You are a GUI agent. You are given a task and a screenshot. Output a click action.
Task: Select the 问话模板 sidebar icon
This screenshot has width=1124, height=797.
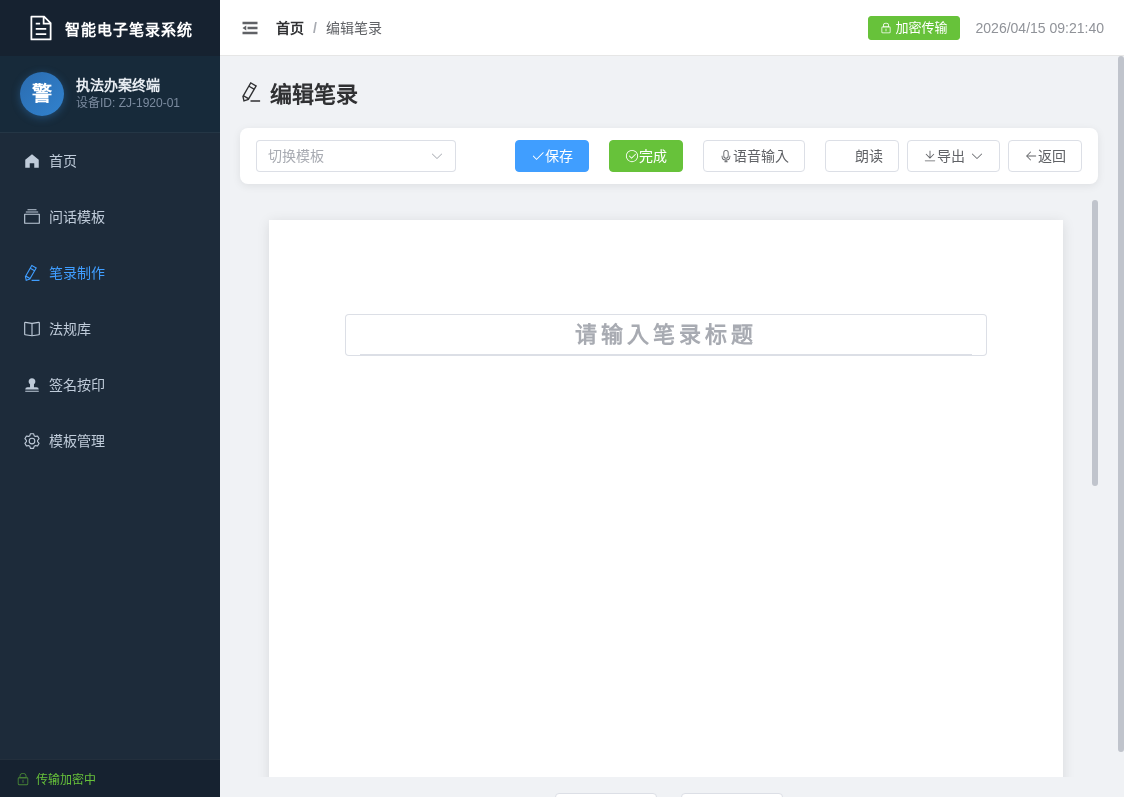pos(31,217)
